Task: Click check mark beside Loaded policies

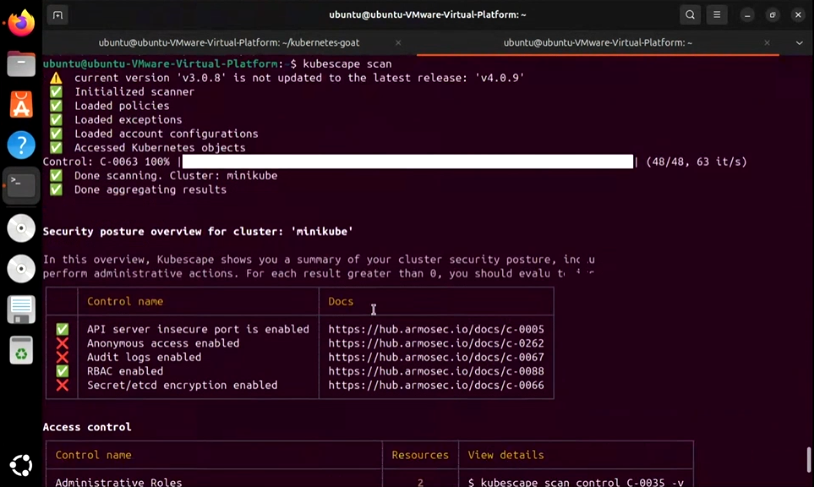Action: coord(56,106)
